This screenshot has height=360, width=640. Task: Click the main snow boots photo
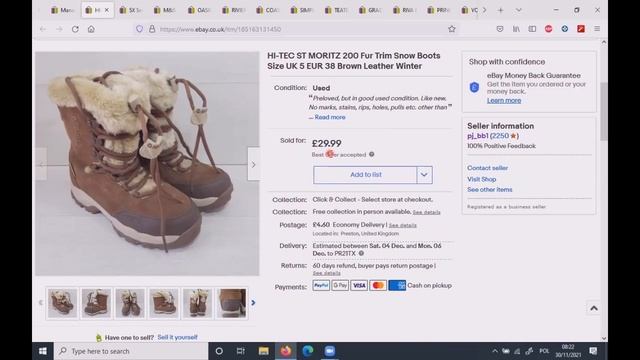tap(147, 164)
